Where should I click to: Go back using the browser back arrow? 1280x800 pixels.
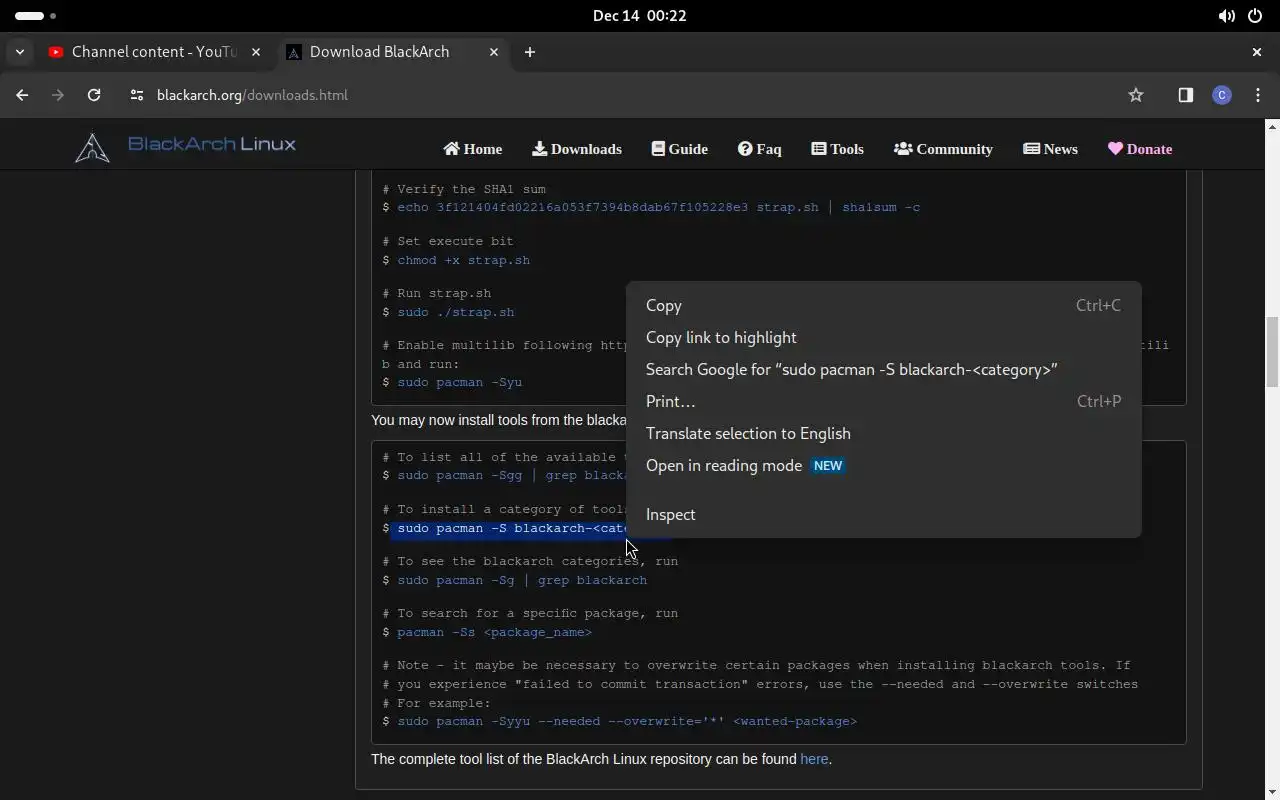click(22, 95)
